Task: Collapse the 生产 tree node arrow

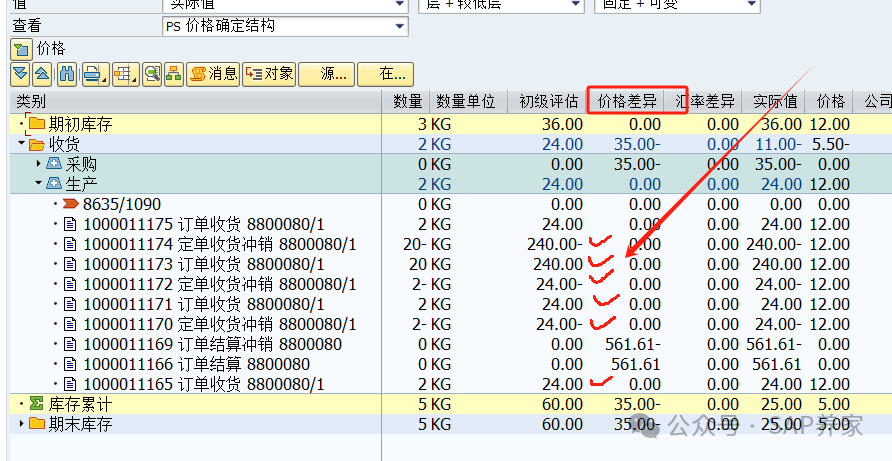Action: (x=39, y=183)
